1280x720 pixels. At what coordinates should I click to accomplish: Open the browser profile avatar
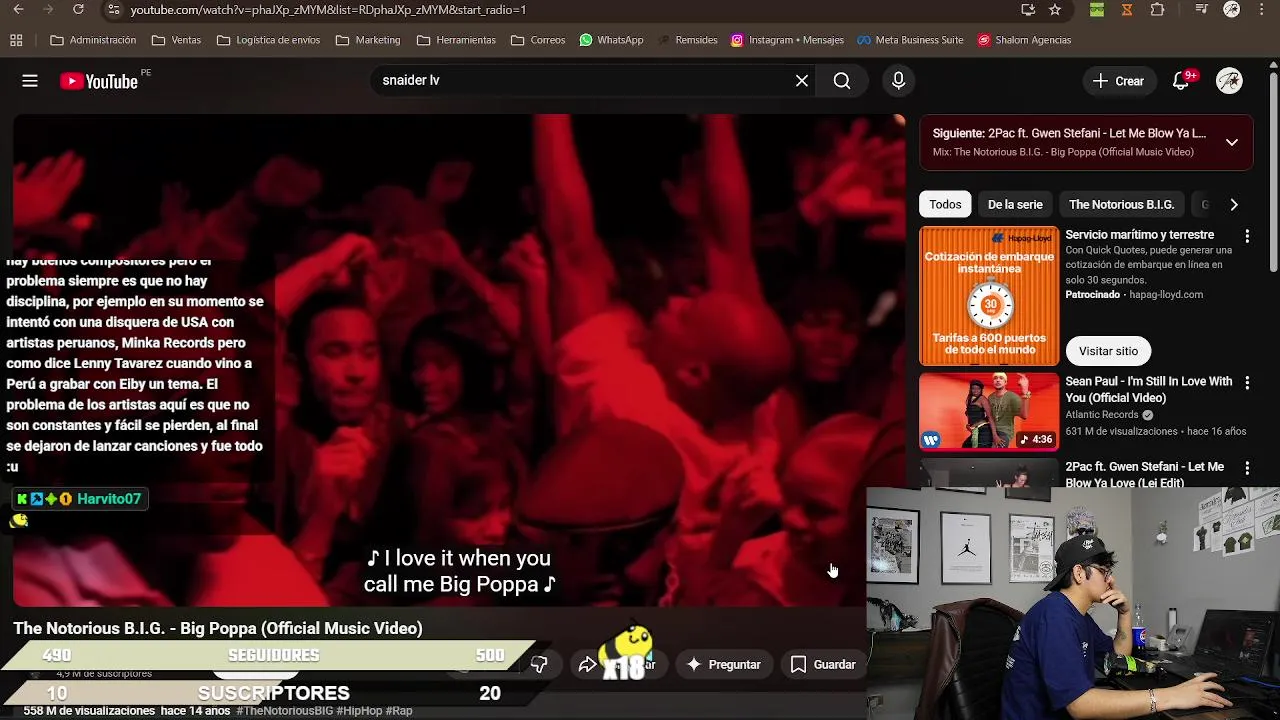click(1232, 10)
